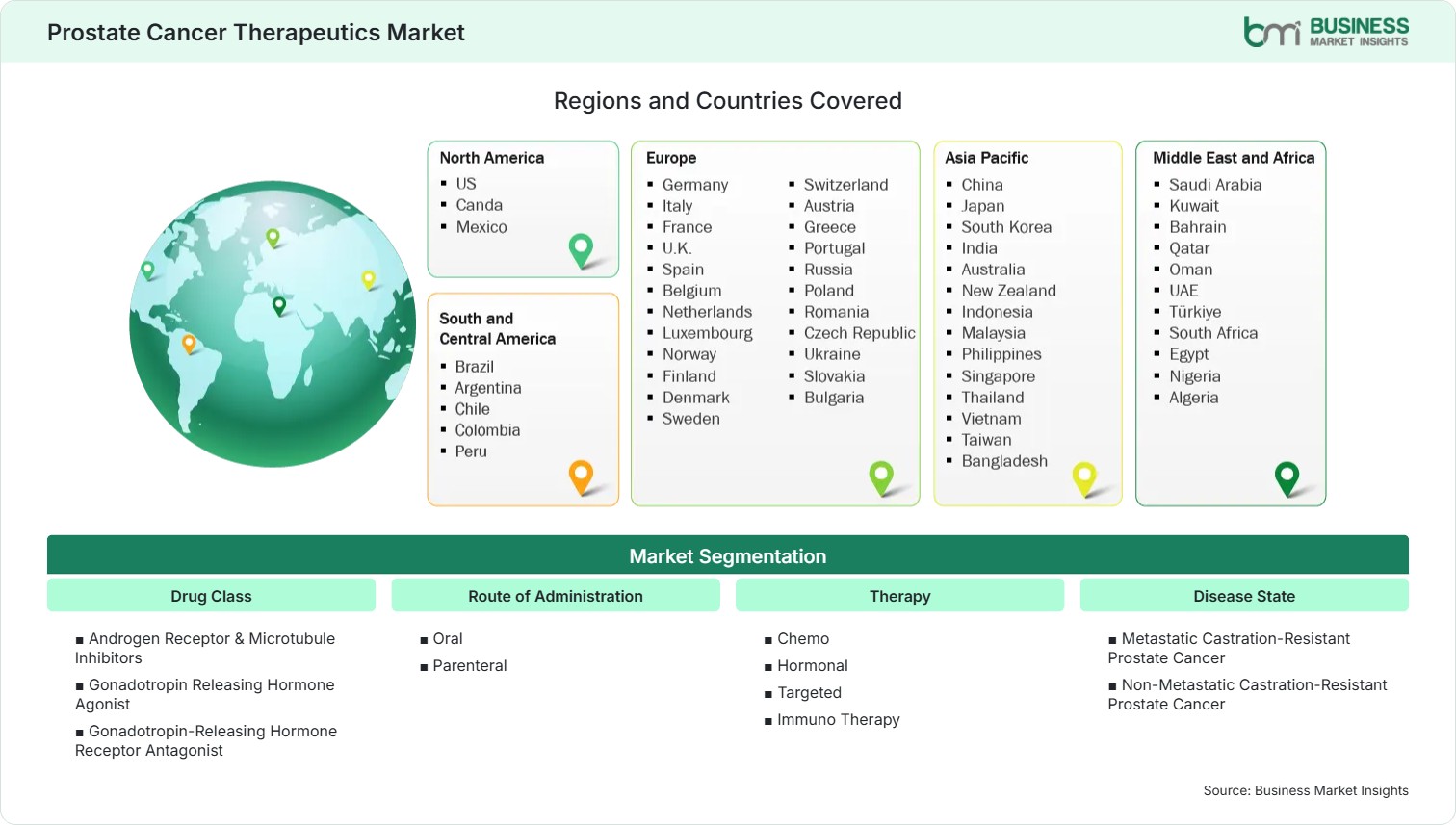
Task: Click China in the Asia Pacific list
Action: tap(982, 185)
